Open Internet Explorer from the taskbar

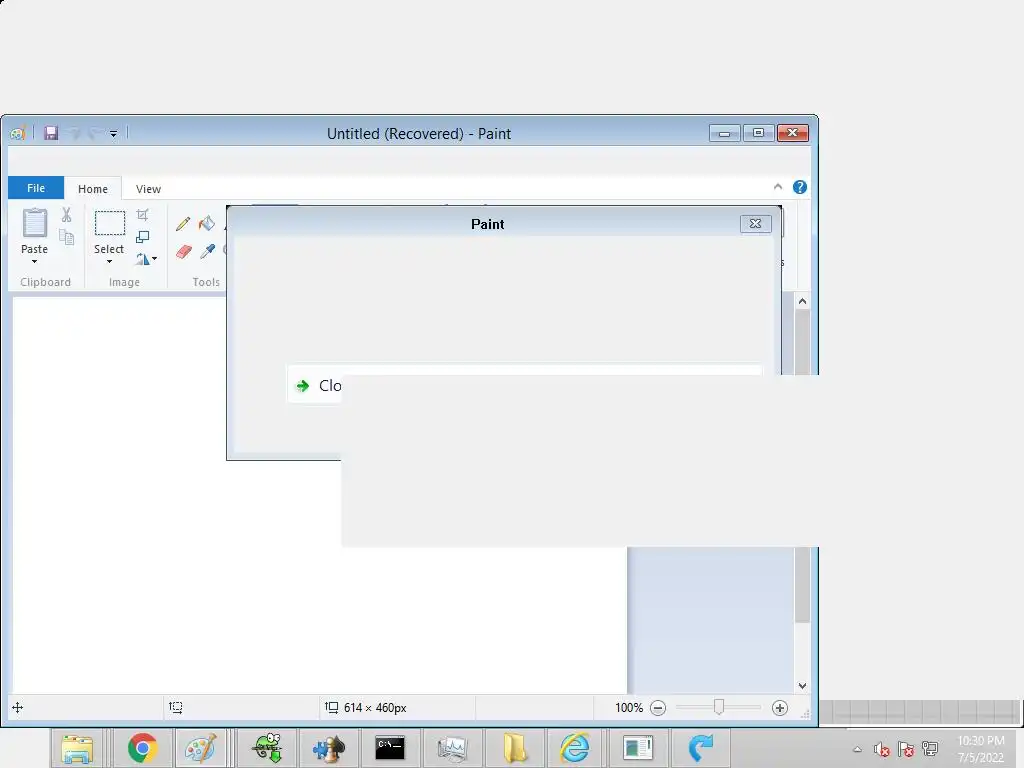pos(575,748)
